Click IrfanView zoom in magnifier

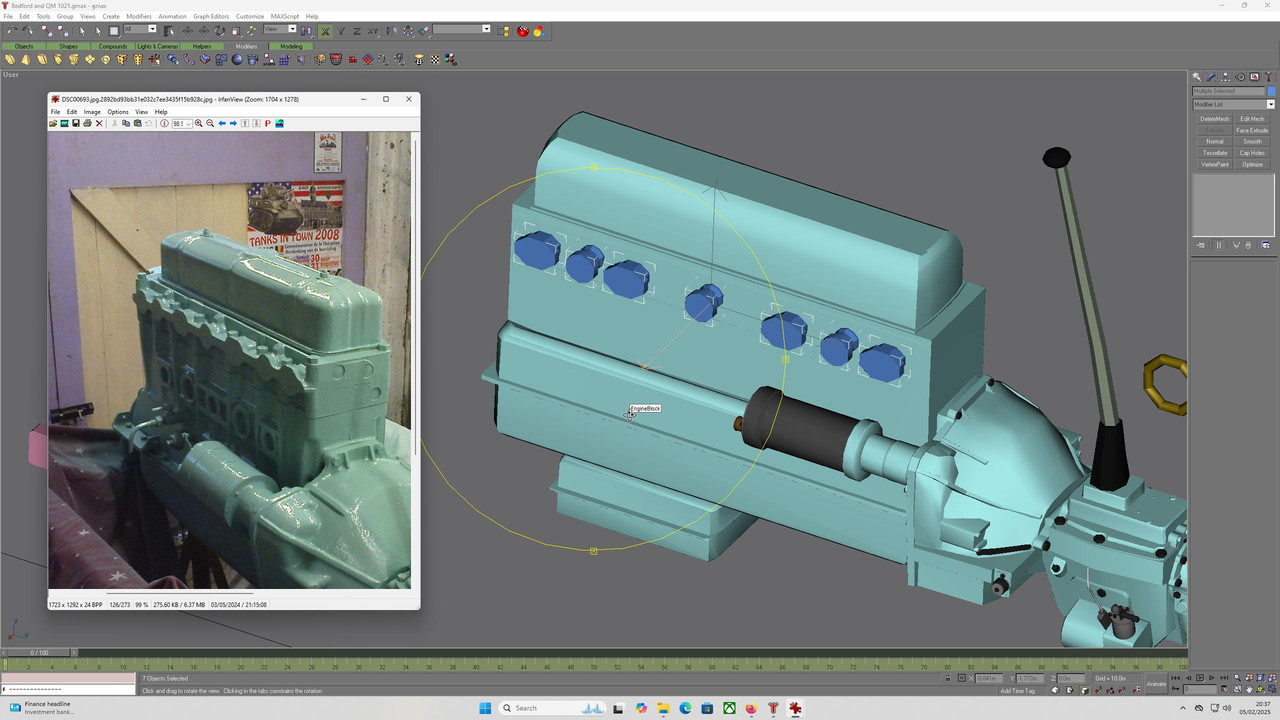click(198, 124)
